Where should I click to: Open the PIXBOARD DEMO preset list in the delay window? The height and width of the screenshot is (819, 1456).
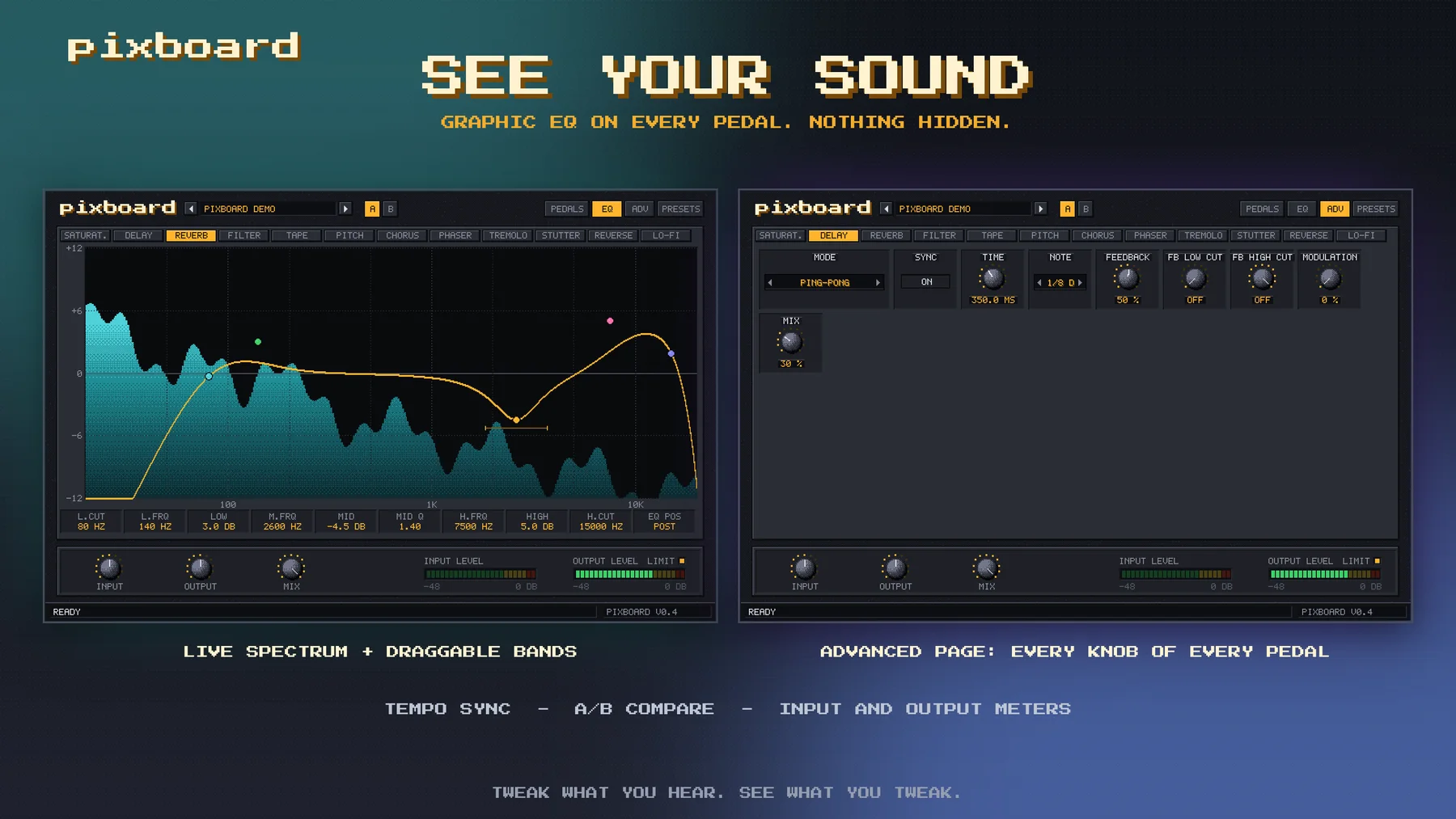[x=963, y=209]
